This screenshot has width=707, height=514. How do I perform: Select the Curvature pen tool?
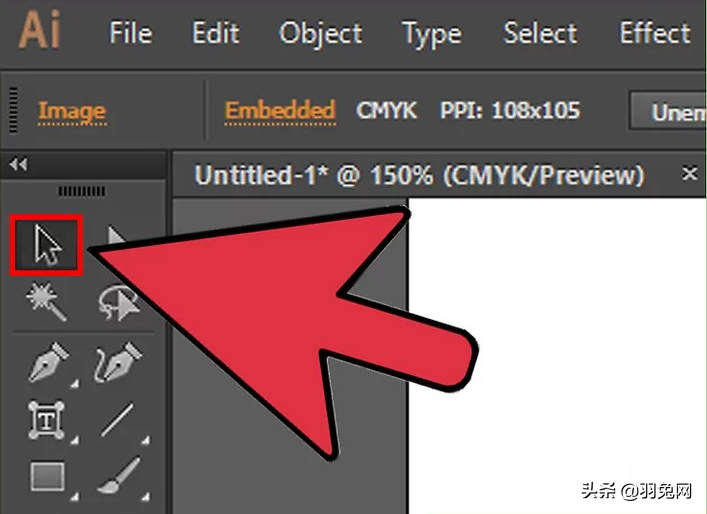pos(118,362)
